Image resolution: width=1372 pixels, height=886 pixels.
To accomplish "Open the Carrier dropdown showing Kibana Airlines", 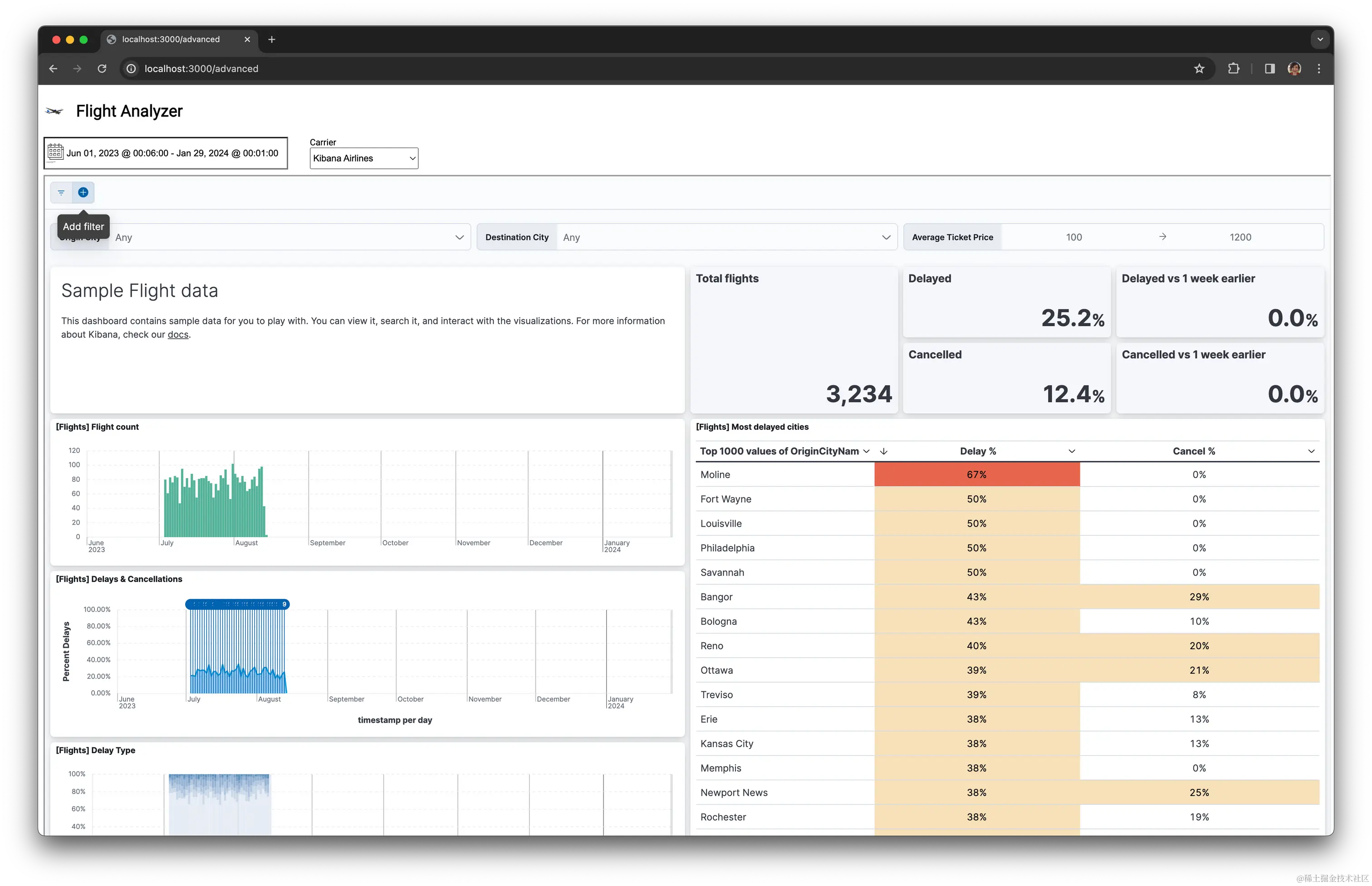I will click(363, 158).
